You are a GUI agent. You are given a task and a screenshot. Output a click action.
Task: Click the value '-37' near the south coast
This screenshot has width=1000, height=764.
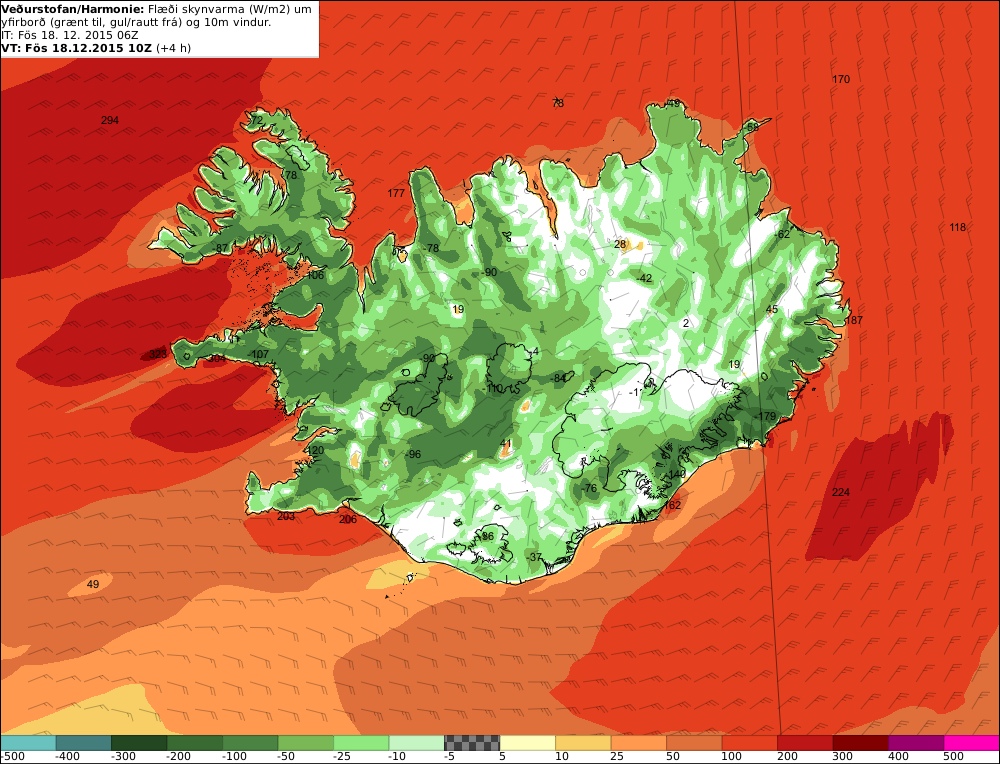tap(534, 557)
